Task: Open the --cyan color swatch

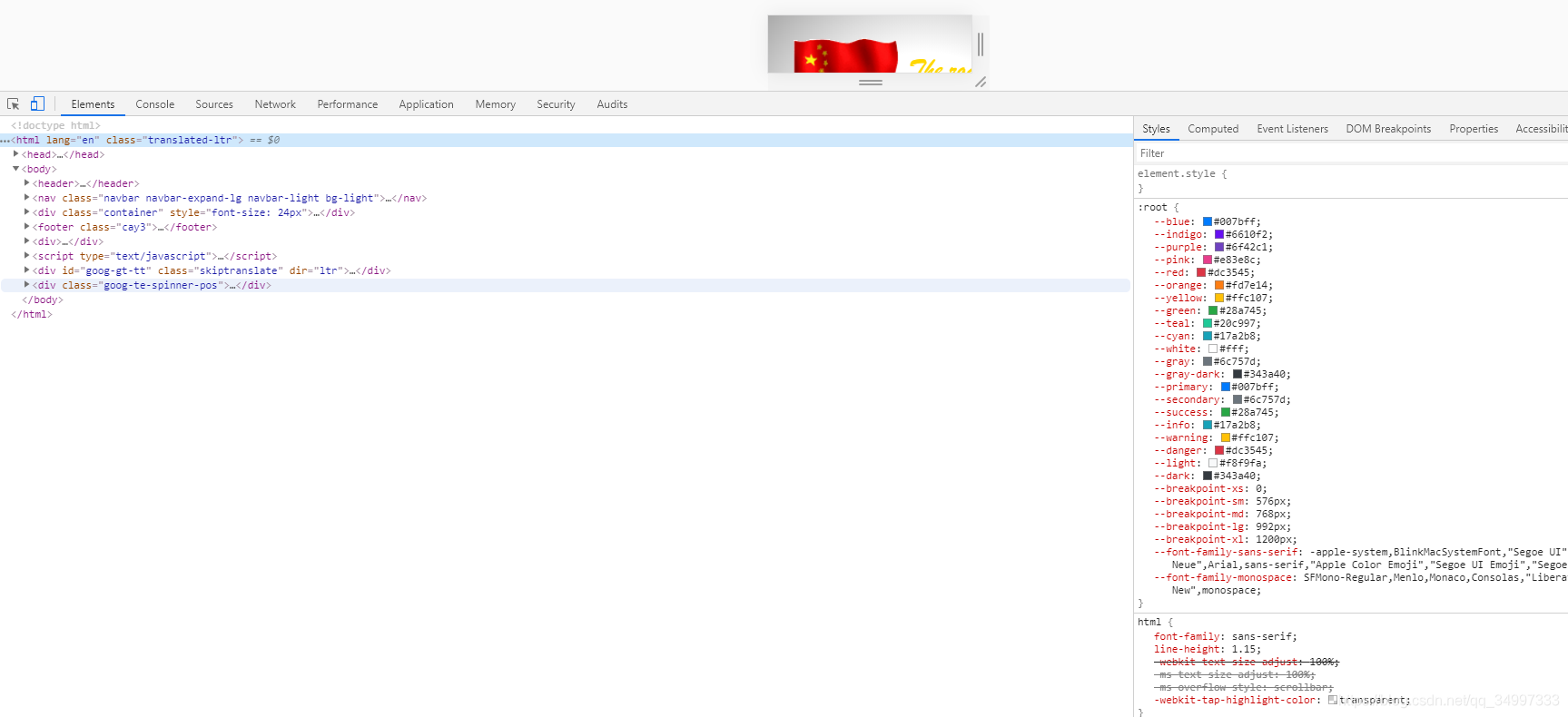Action: coord(1208,336)
